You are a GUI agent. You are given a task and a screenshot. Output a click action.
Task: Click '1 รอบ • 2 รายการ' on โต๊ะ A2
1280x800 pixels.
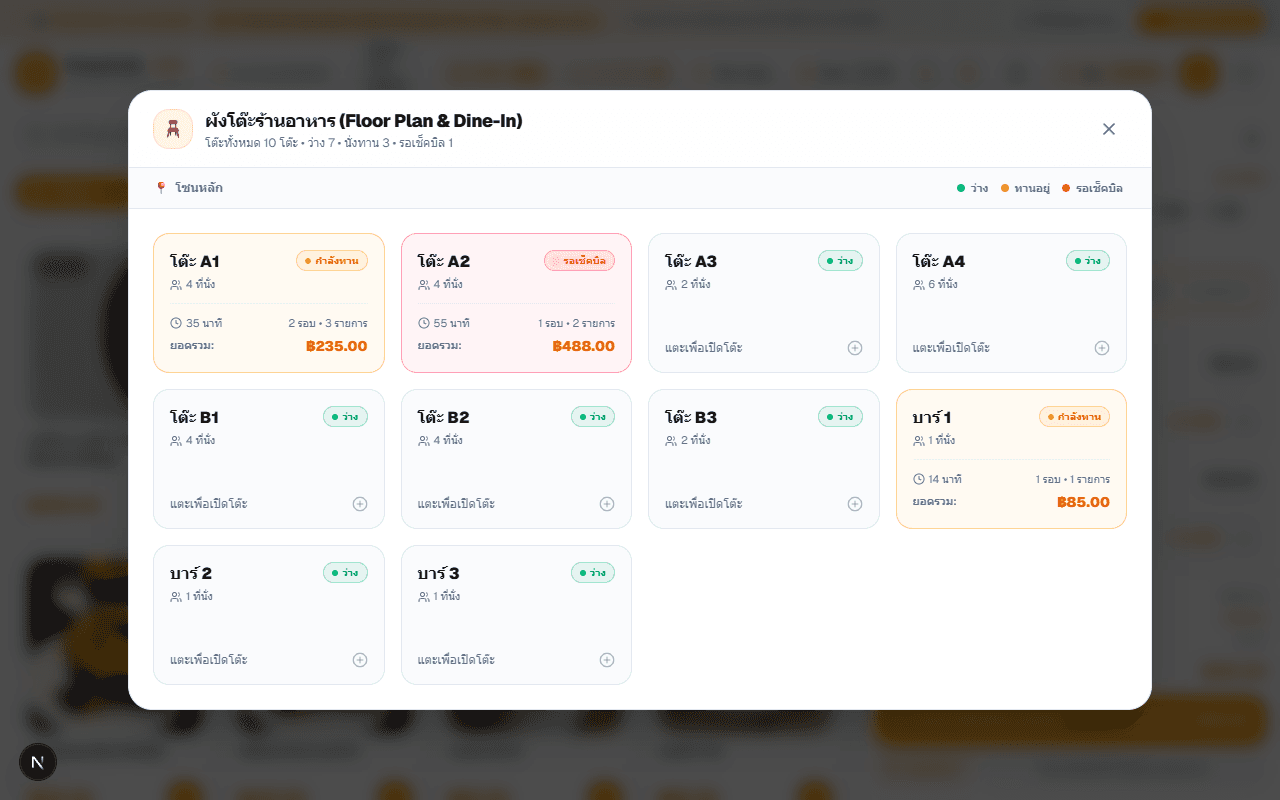point(576,324)
